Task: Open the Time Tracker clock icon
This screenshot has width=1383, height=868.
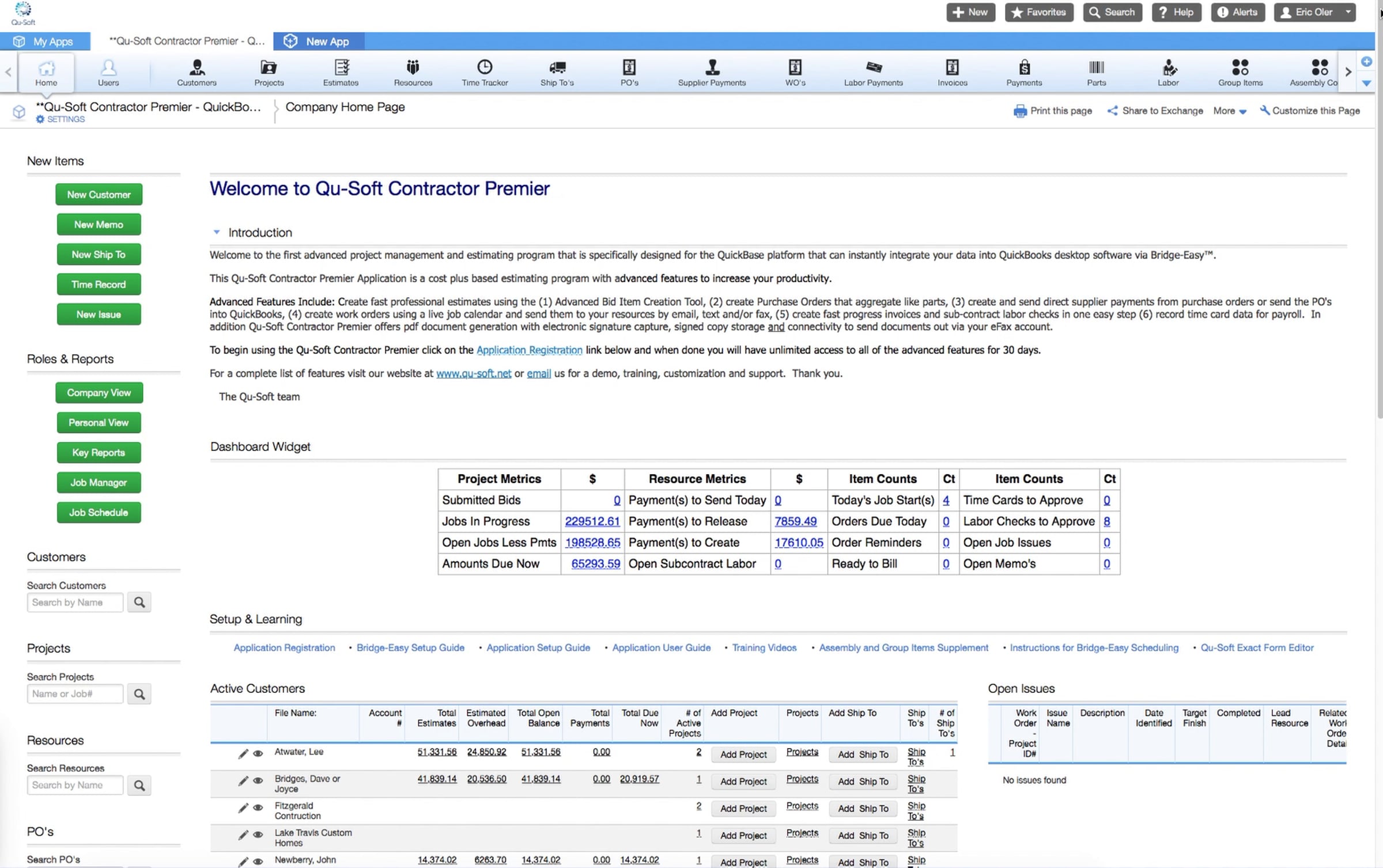Action: tap(485, 67)
